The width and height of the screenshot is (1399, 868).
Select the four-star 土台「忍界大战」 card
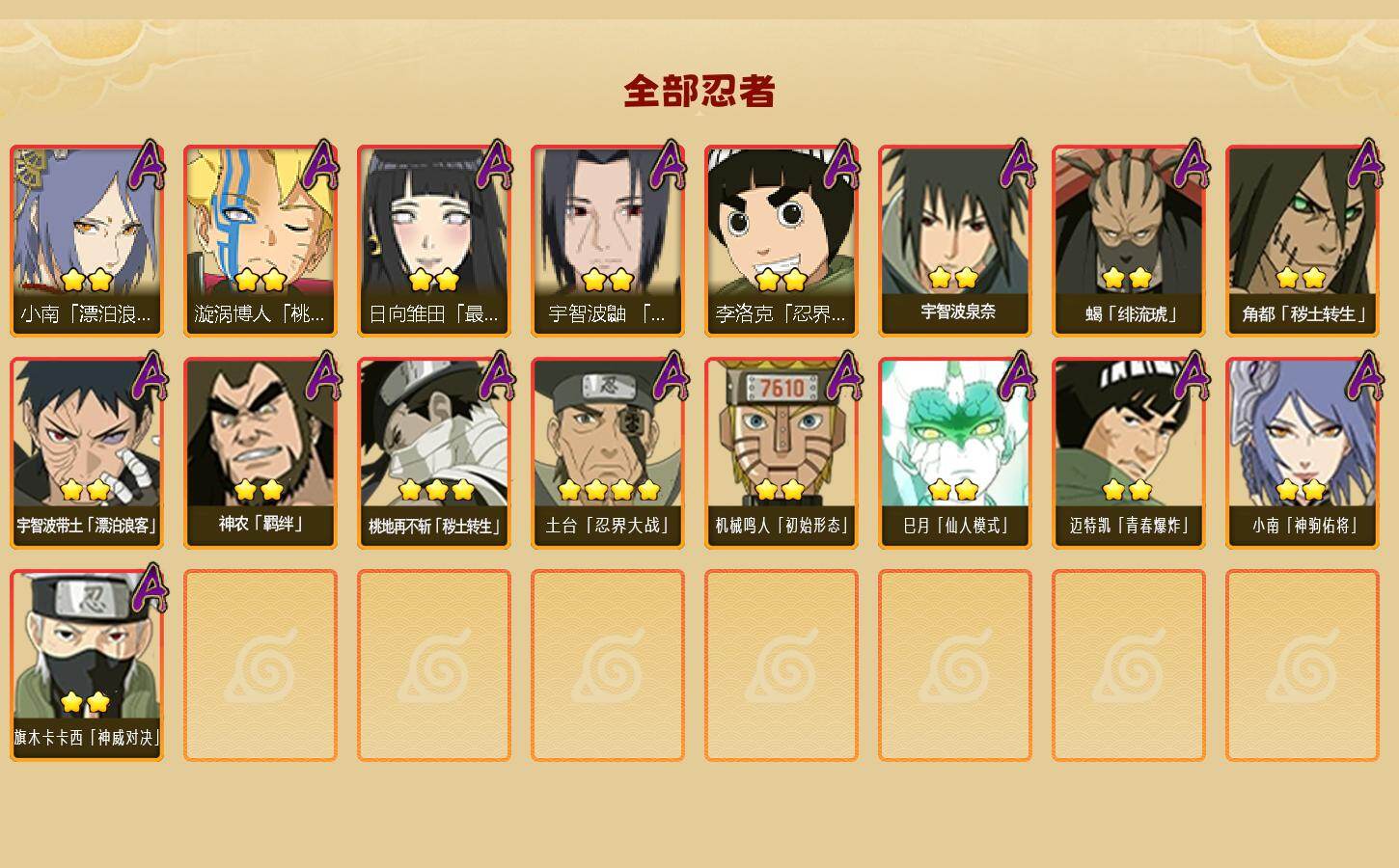pos(608,453)
